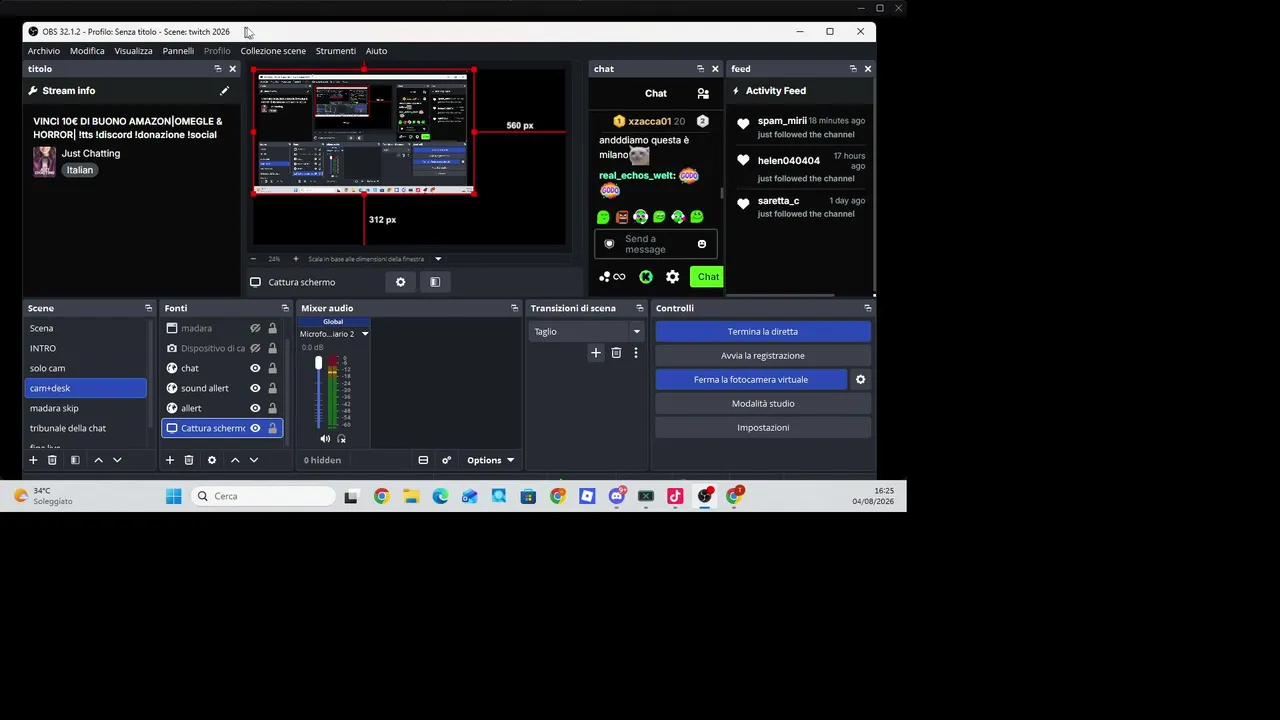Show the hidden madara source
Viewport: 1280px width, 720px height.
pos(255,328)
